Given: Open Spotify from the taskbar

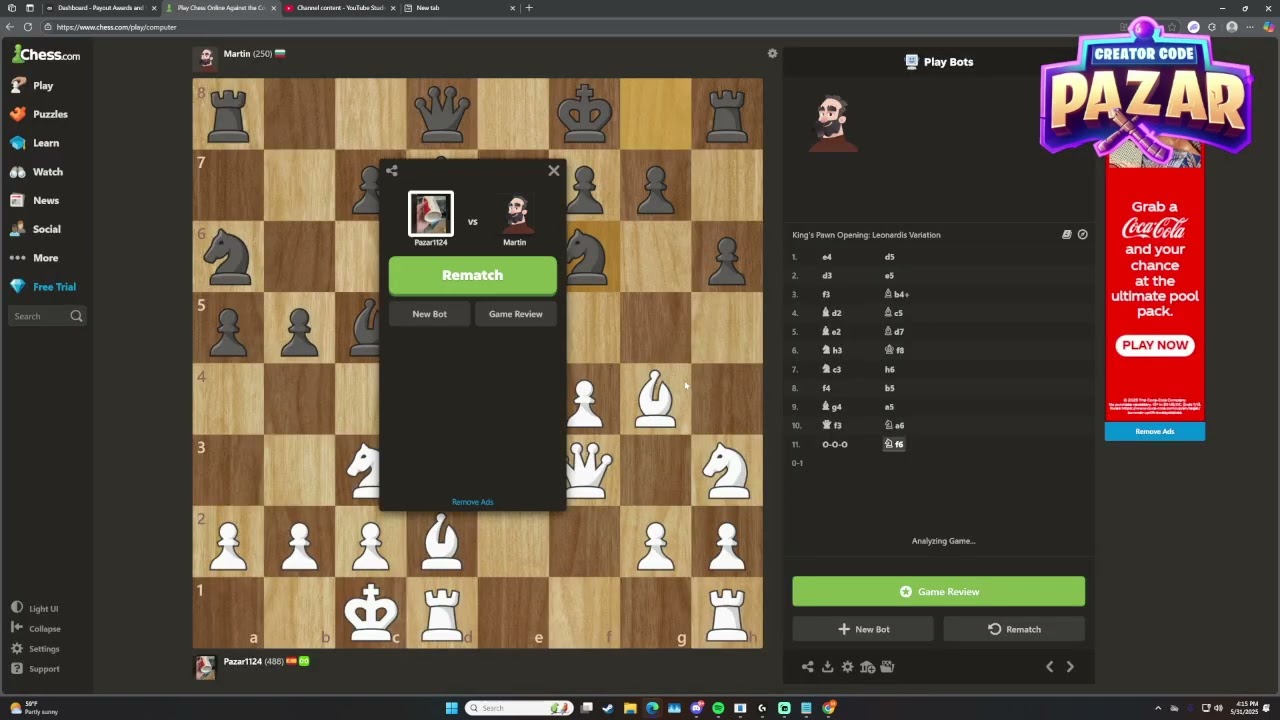Looking at the screenshot, I should pyautogui.click(x=718, y=708).
